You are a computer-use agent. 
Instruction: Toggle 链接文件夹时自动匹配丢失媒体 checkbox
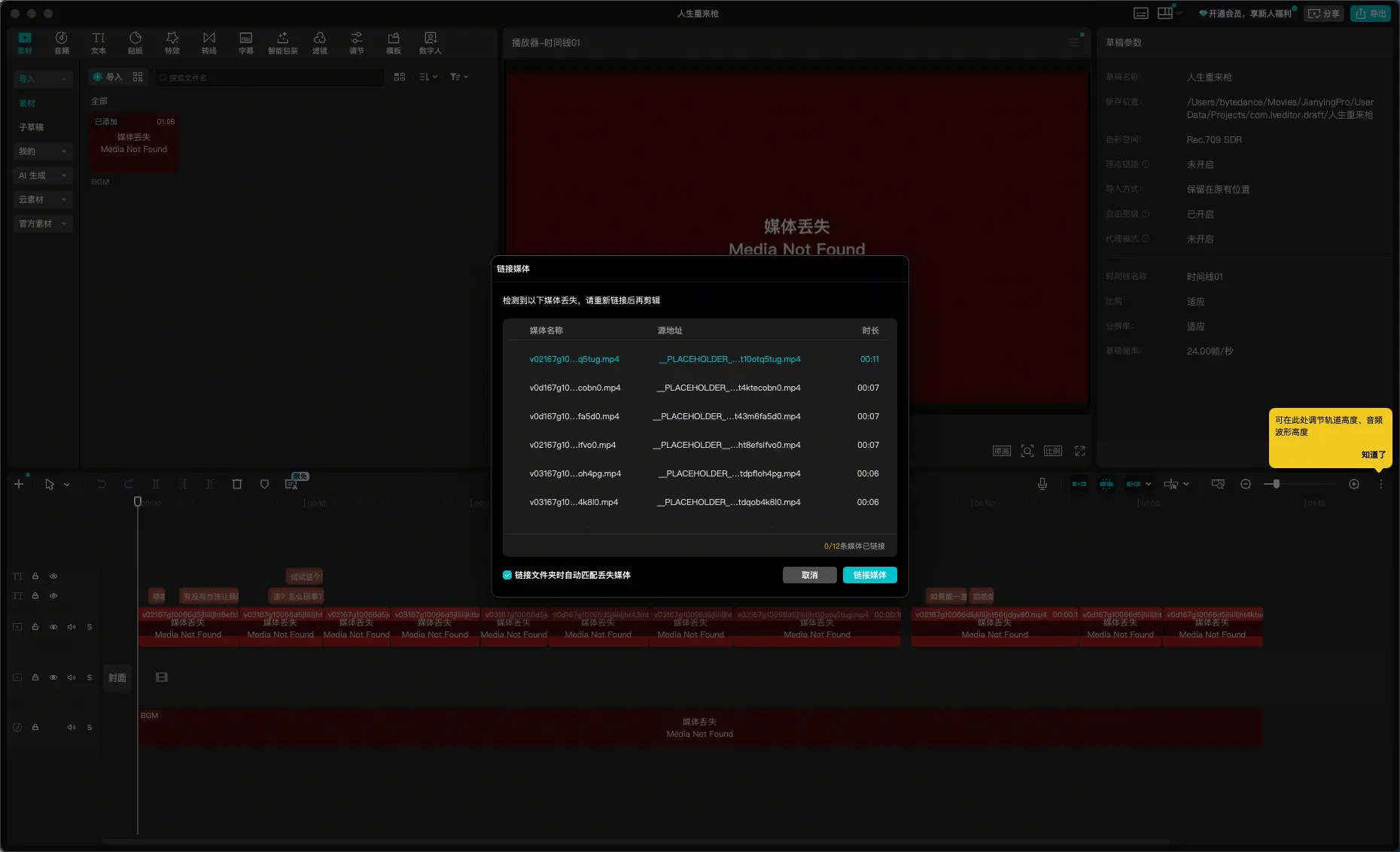coord(507,575)
